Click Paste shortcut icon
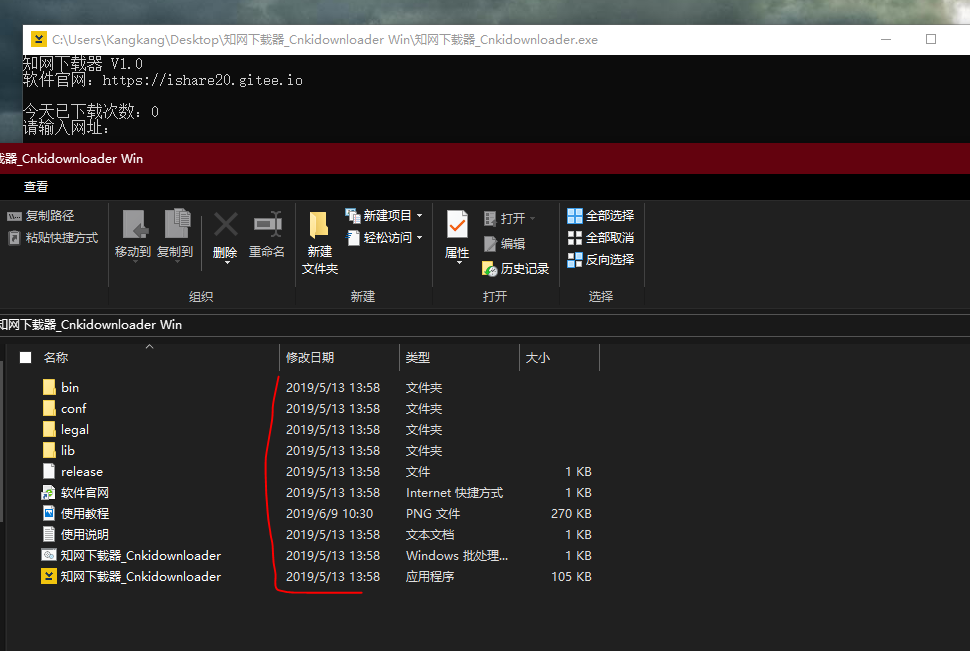 pos(14,238)
